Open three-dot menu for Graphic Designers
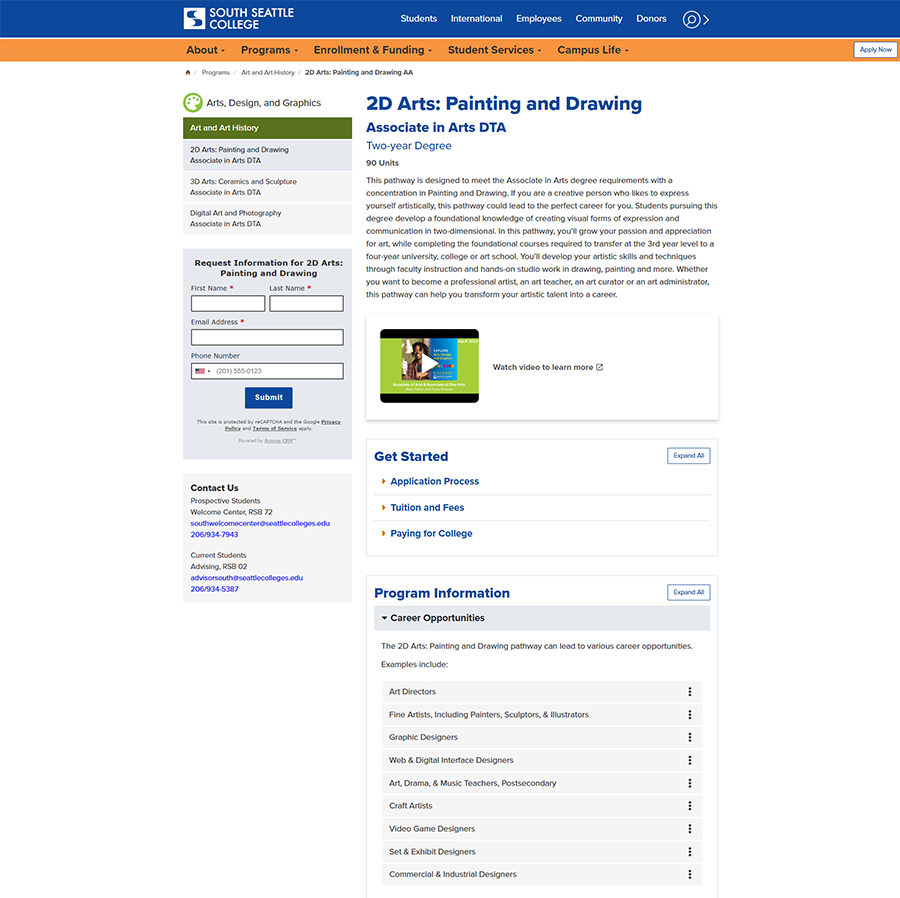900x898 pixels. tap(689, 737)
